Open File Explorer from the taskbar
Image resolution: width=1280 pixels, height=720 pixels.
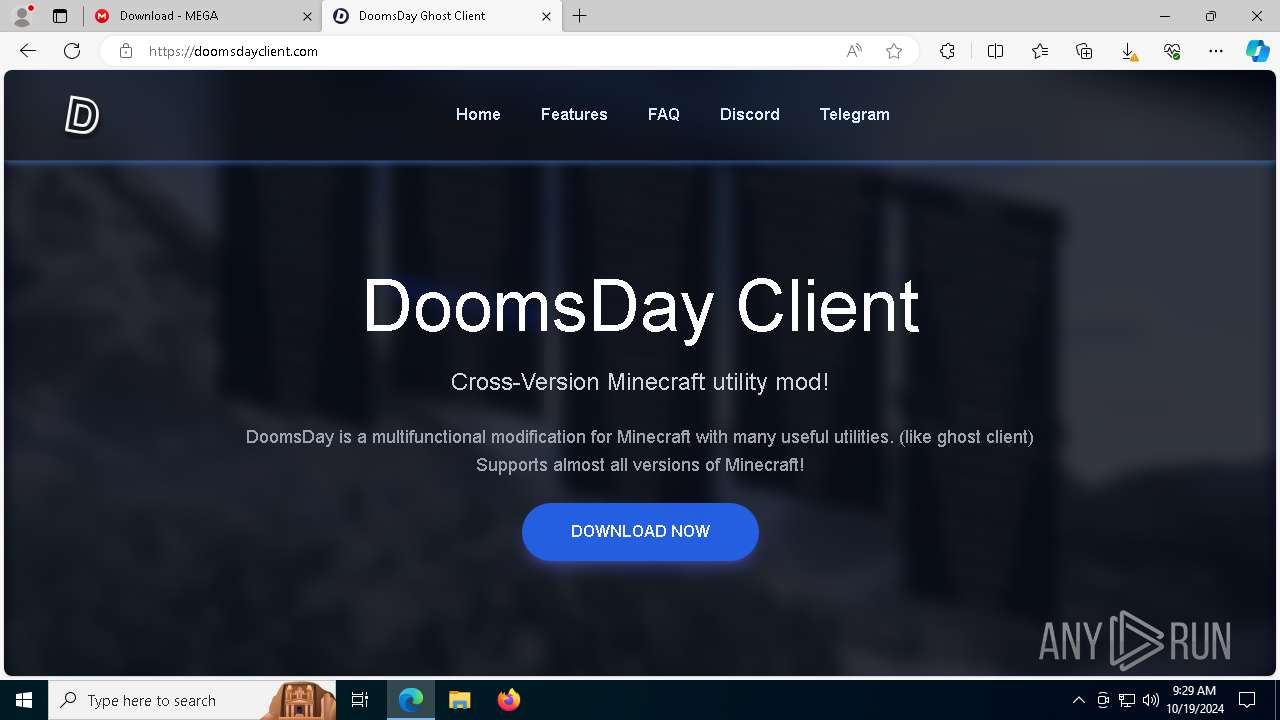pyautogui.click(x=459, y=700)
